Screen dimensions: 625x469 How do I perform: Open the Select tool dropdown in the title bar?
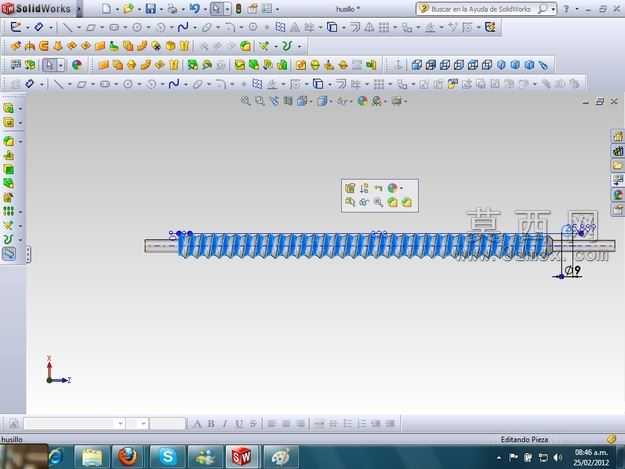[x=227, y=9]
